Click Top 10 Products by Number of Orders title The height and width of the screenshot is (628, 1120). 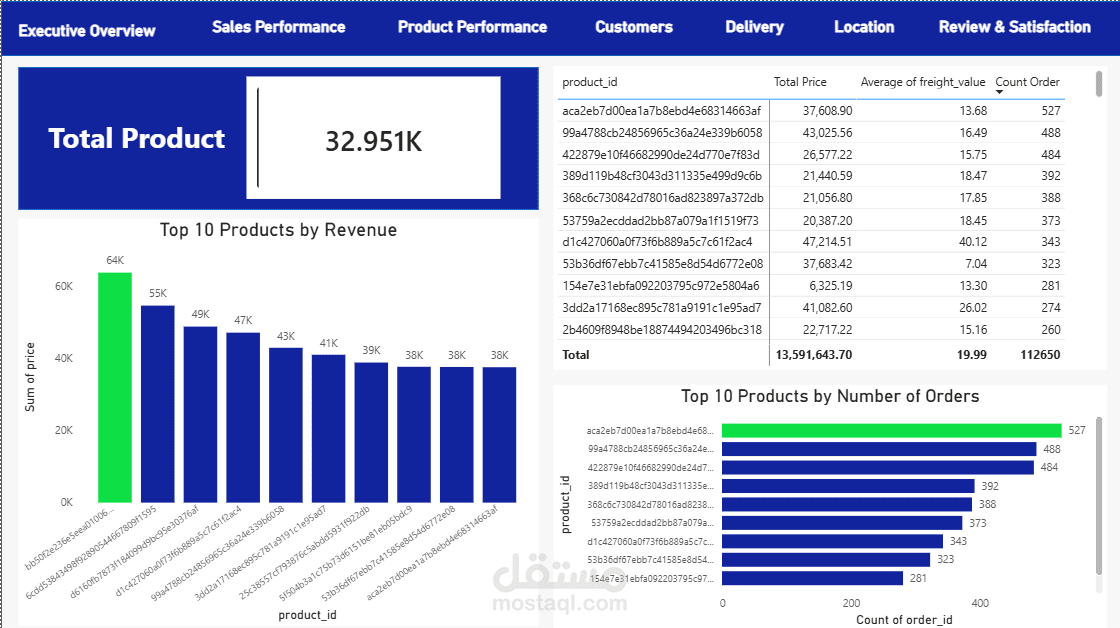[x=830, y=397]
